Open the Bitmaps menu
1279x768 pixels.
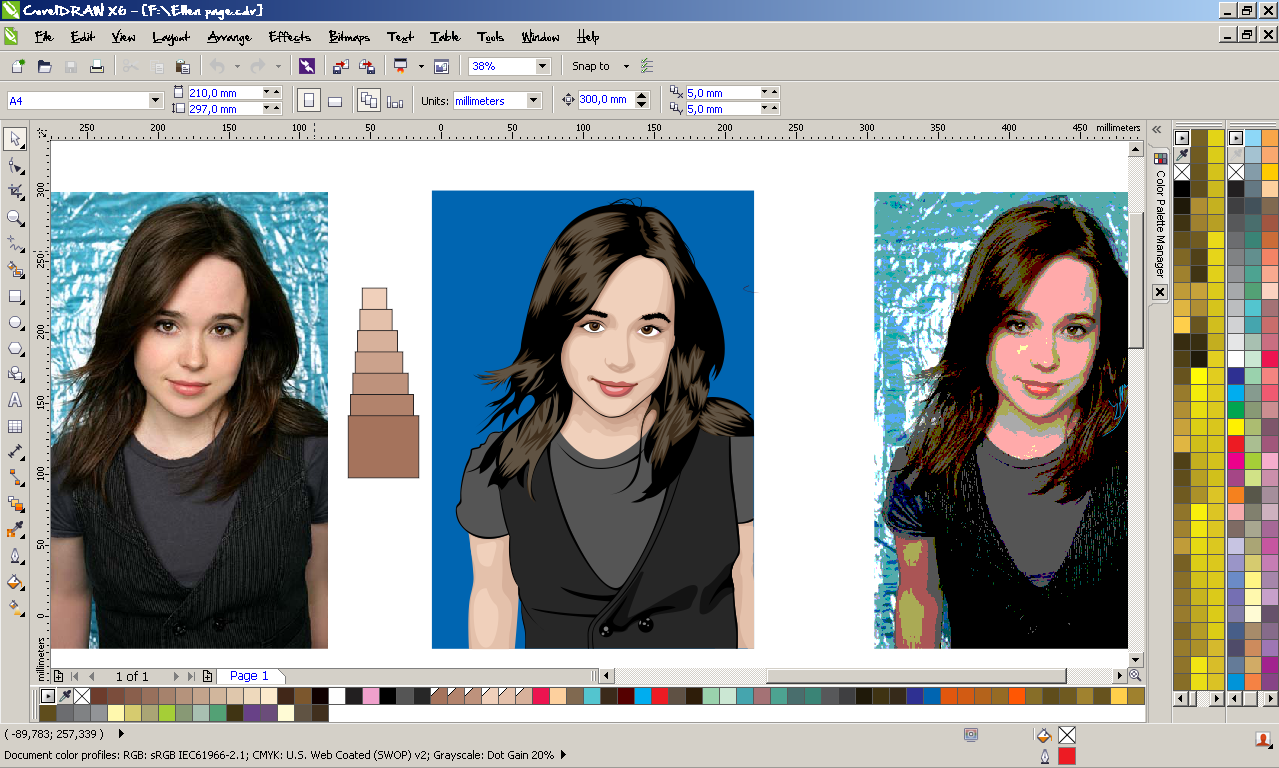pos(349,37)
